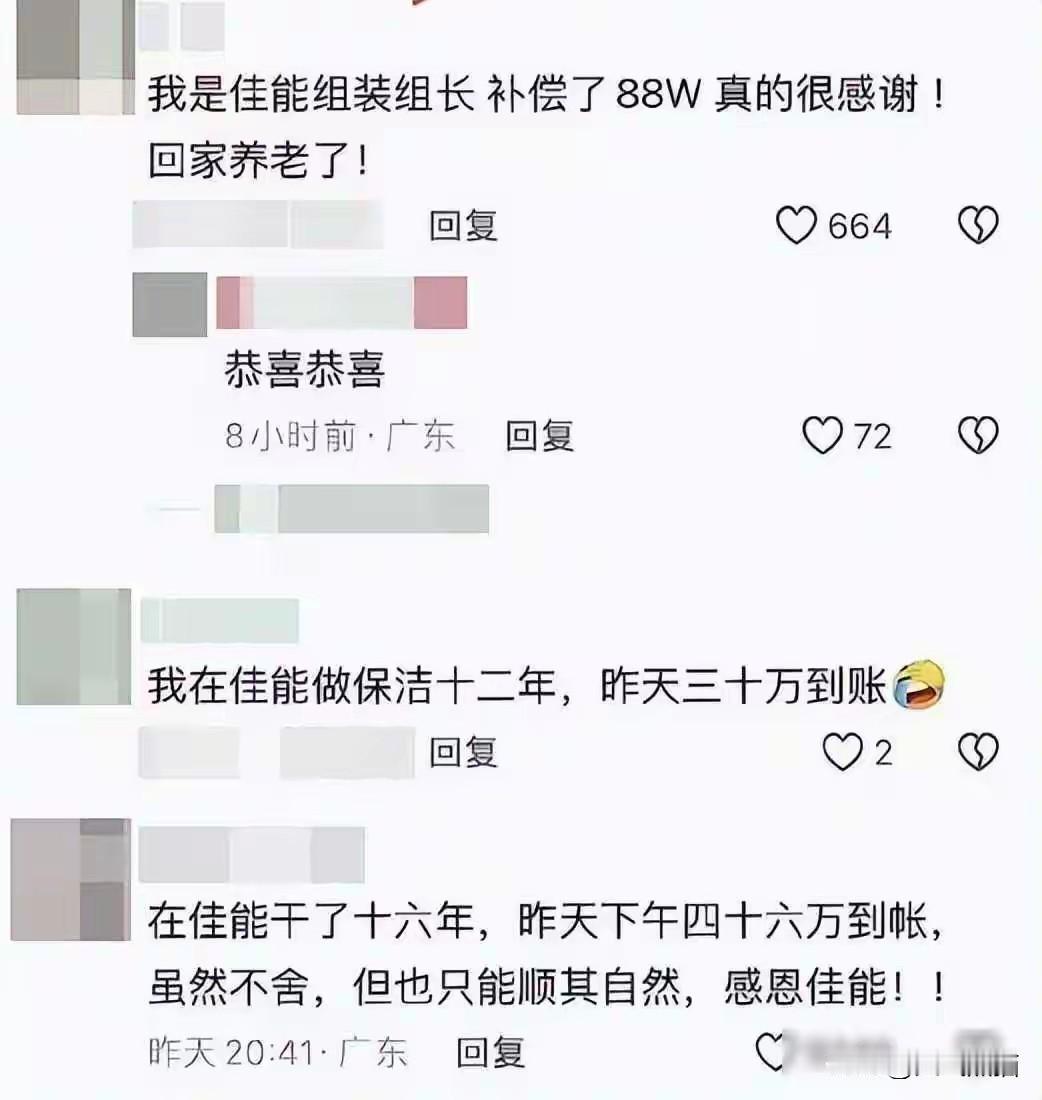Image resolution: width=1042 pixels, height=1100 pixels.
Task: Like the 恭喜恭喜 reply
Action: coord(822,435)
